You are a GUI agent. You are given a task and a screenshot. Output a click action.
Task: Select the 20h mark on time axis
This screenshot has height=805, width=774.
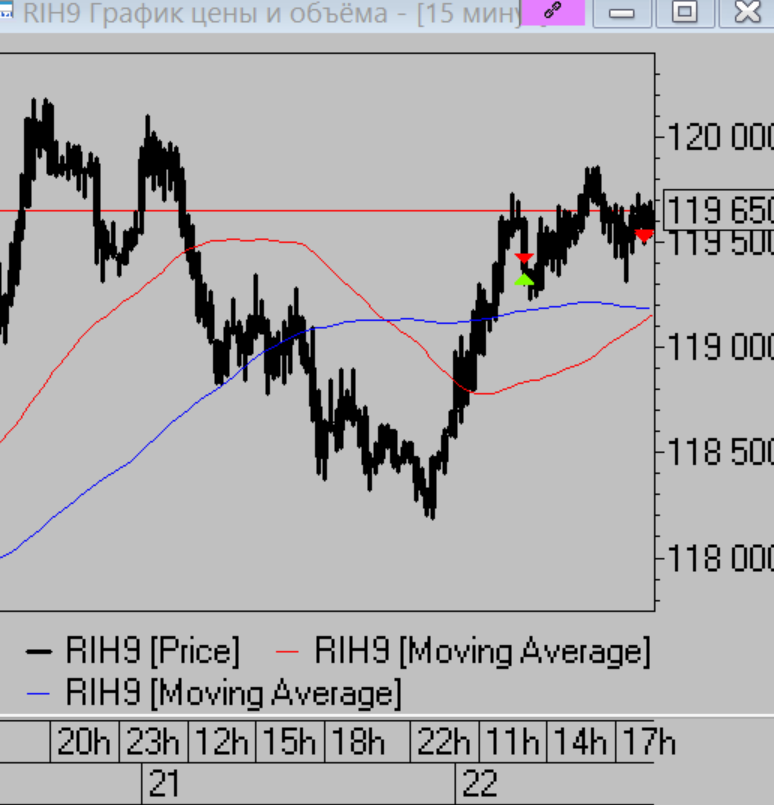(84, 743)
